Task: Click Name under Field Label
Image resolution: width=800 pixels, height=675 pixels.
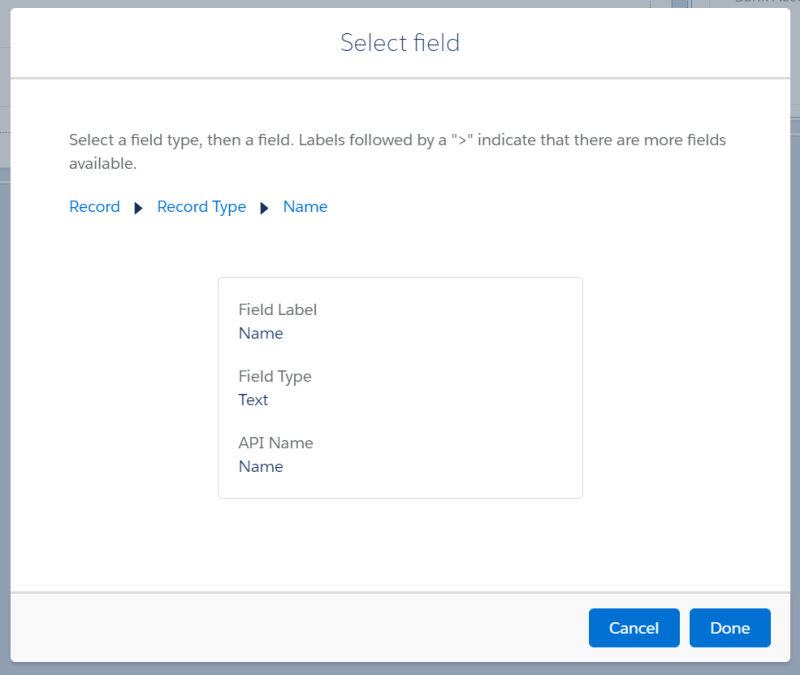Action: pos(260,333)
